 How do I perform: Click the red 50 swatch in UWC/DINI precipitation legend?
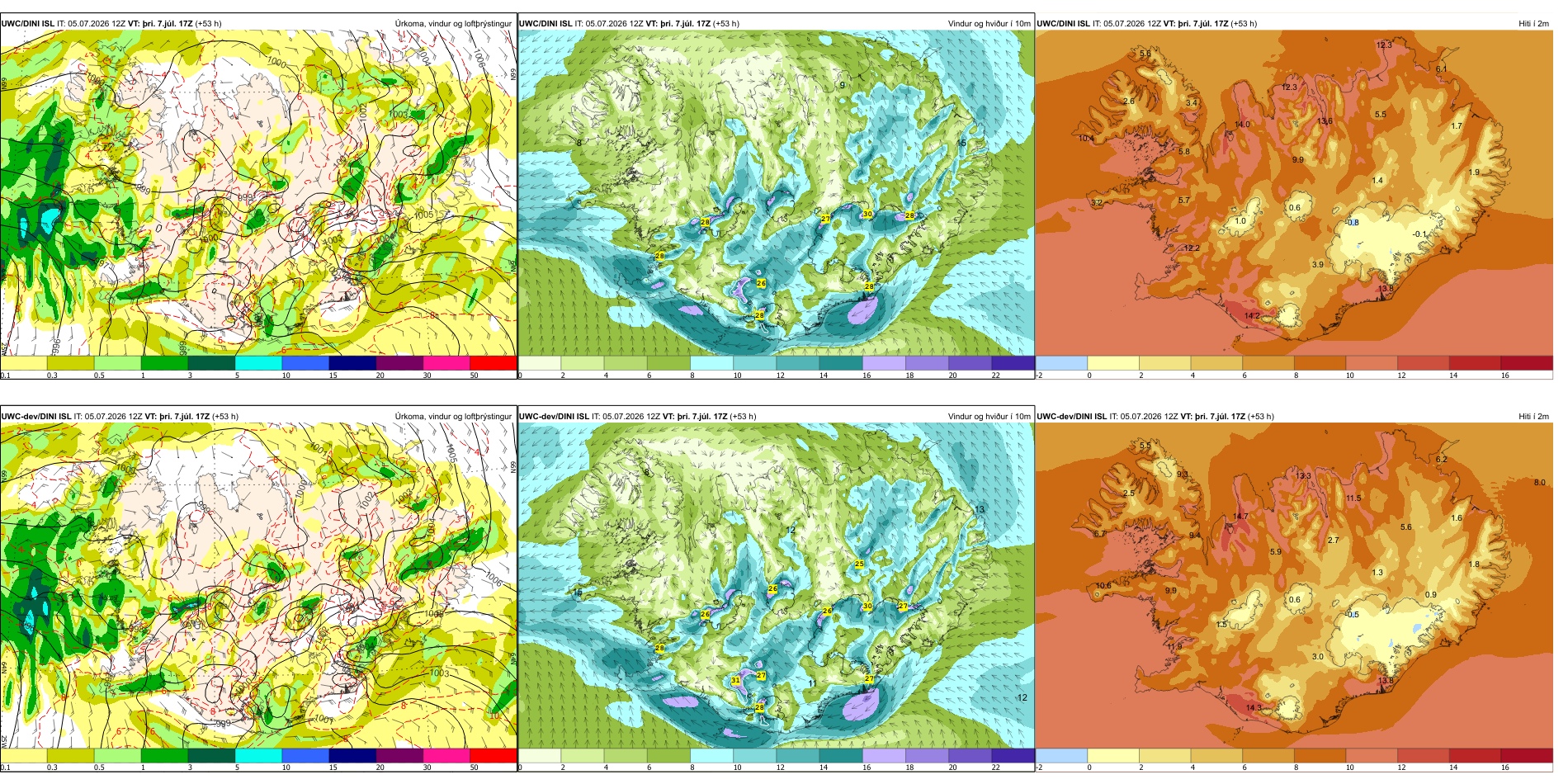pyautogui.click(x=493, y=363)
